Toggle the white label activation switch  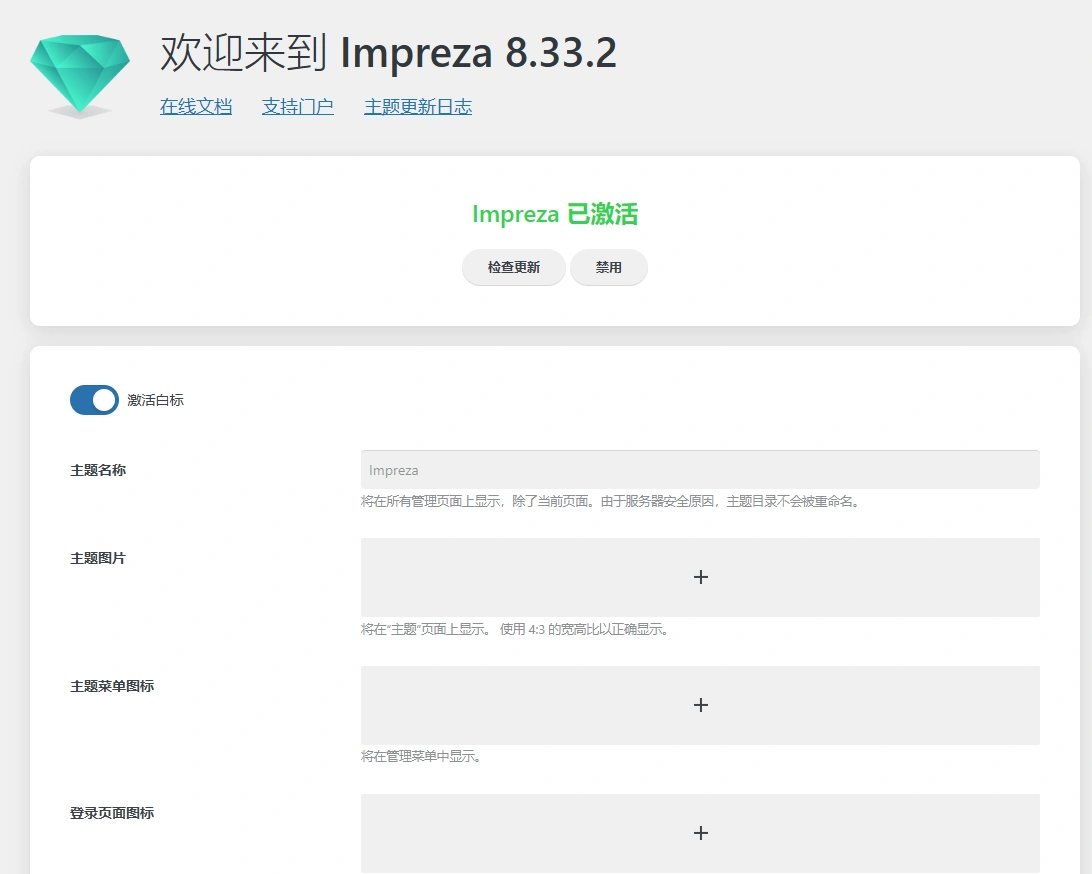[x=94, y=400]
